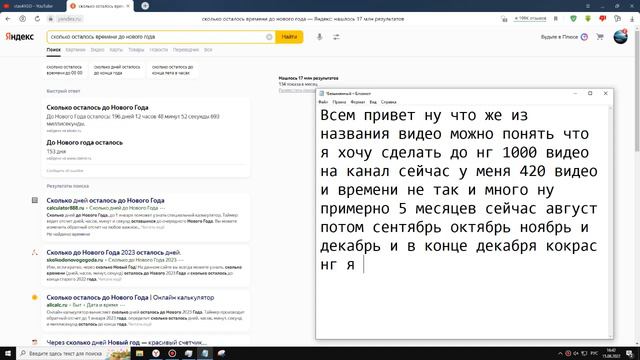
Task: Click the Notepad vertical scrollbar
Action: [x=611, y=222]
